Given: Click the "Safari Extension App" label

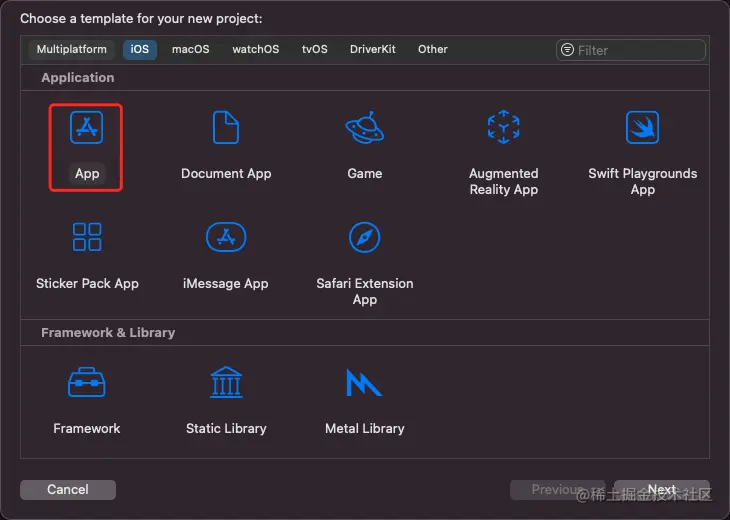Looking at the screenshot, I should 365,291.
